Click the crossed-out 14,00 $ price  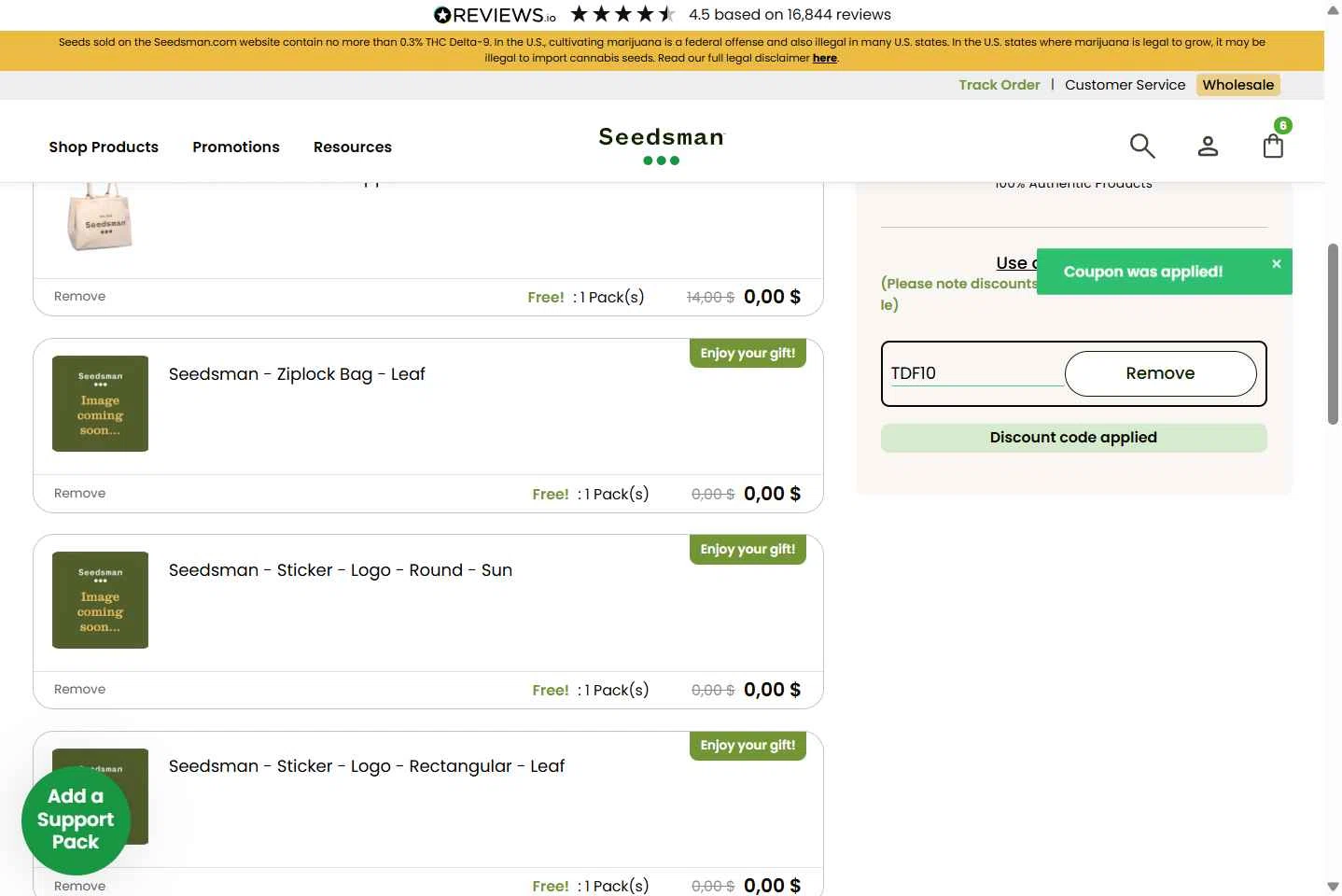(x=710, y=297)
